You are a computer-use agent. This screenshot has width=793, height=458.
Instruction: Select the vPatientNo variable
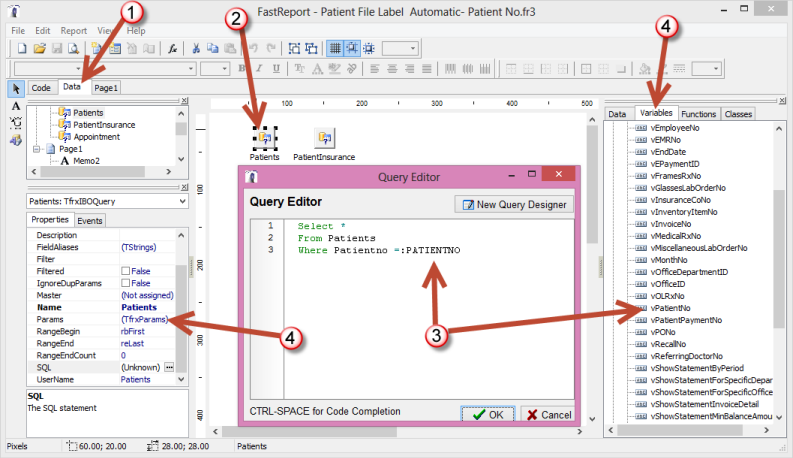[670, 308]
